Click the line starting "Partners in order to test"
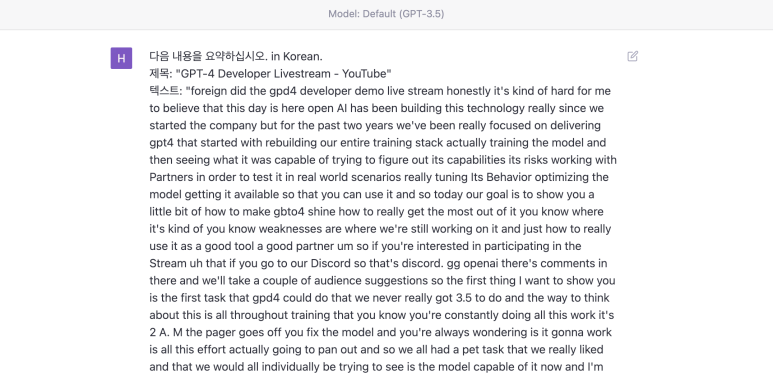This screenshot has width=773, height=375. (x=379, y=177)
